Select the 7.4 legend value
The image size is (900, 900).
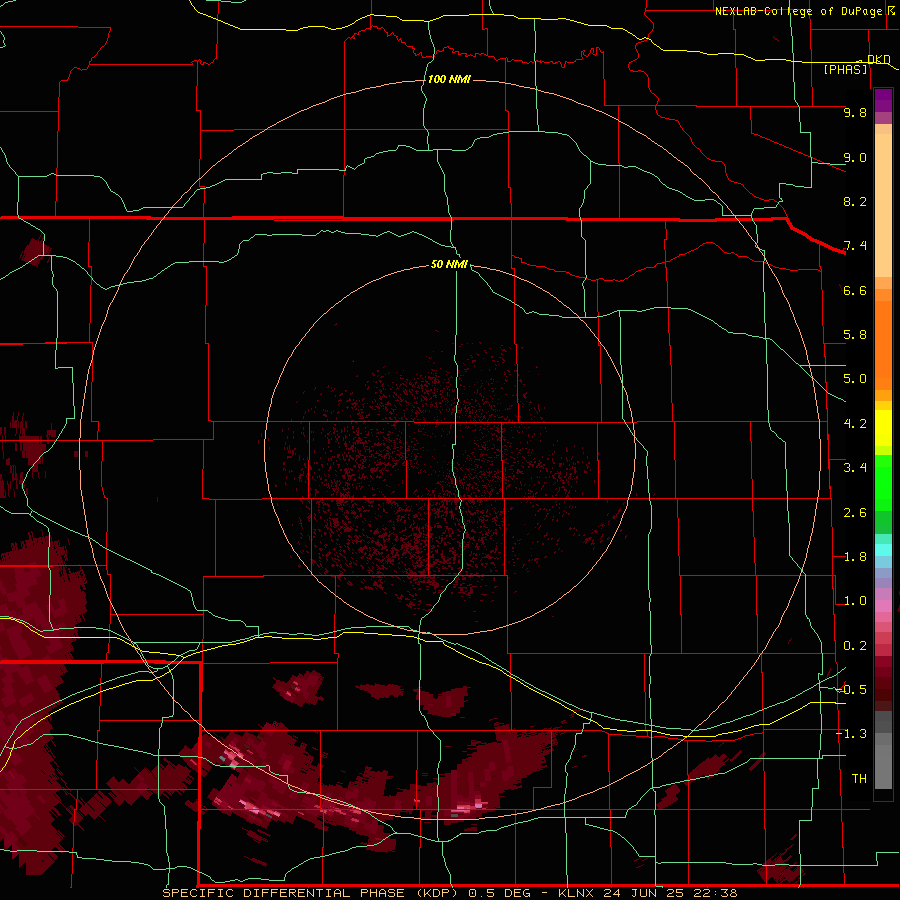[x=855, y=246]
